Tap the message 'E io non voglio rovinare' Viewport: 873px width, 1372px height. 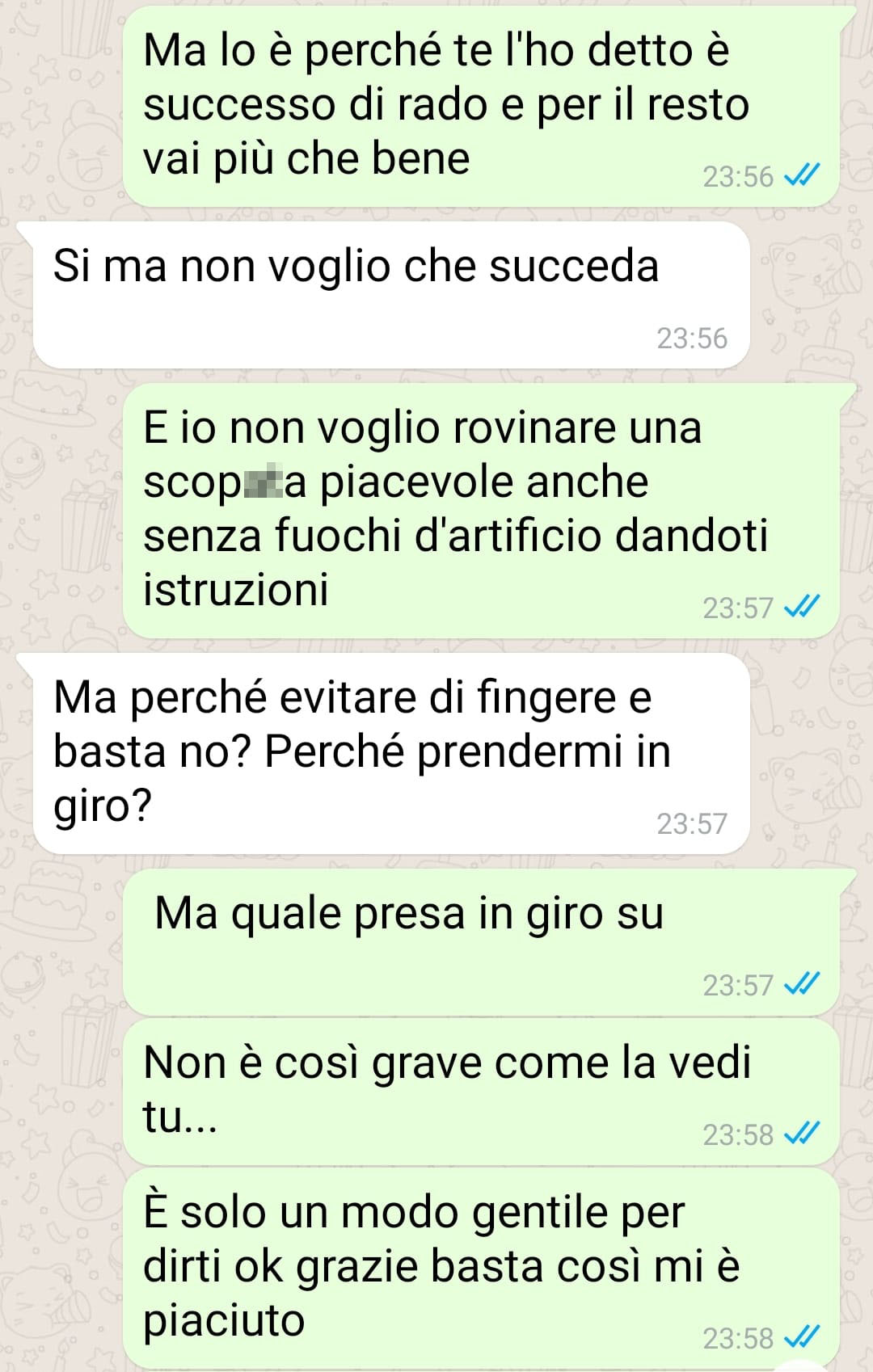(480, 511)
